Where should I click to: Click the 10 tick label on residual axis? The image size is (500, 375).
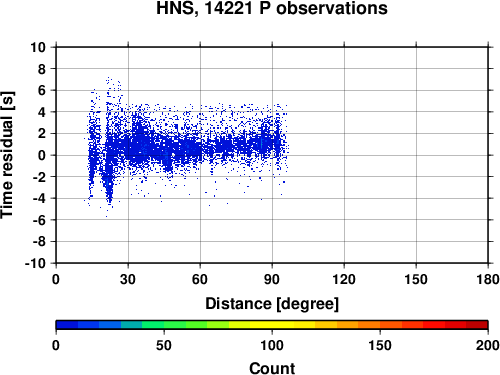[38, 47]
